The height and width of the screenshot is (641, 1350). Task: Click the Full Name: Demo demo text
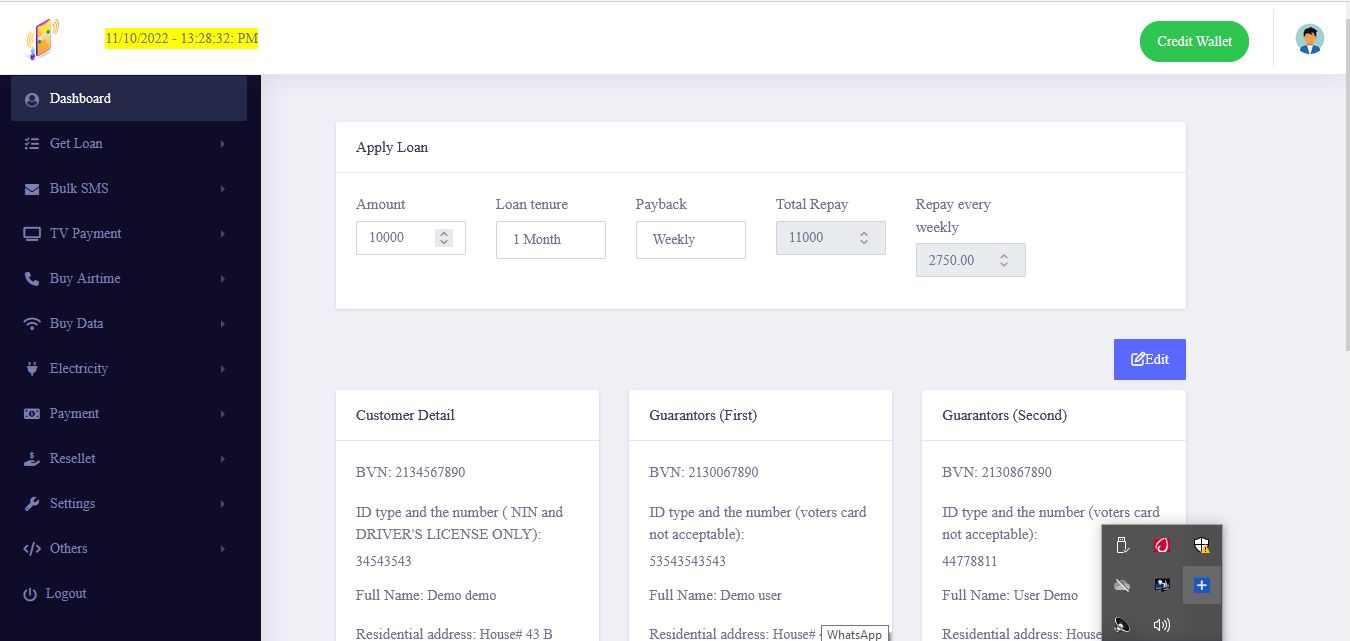click(x=426, y=595)
